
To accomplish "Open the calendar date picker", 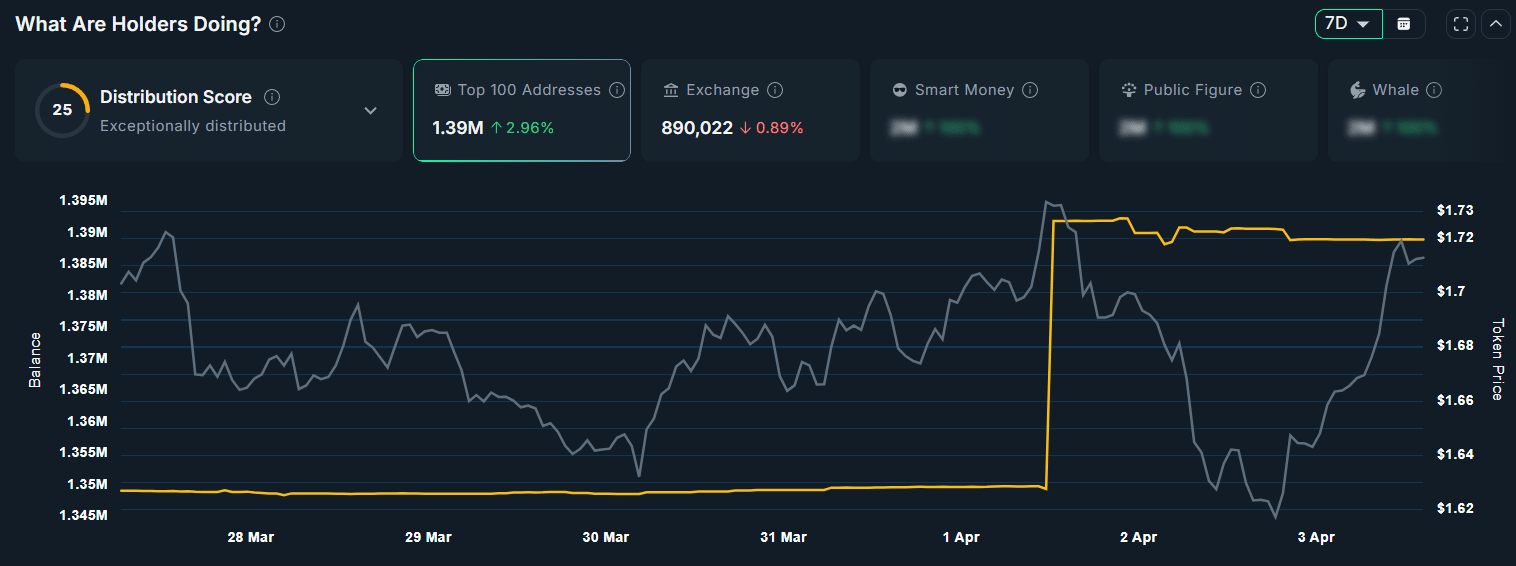I will click(1404, 24).
